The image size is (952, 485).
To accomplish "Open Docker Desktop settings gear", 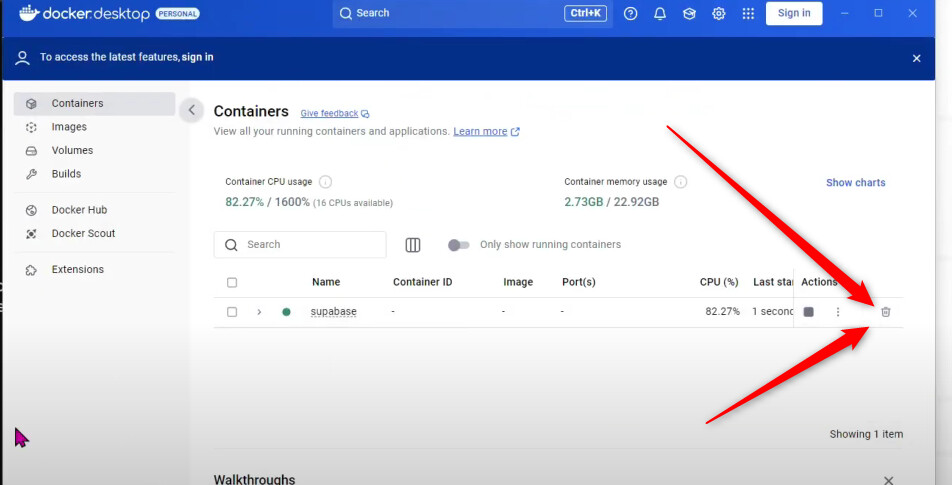I will [x=719, y=14].
